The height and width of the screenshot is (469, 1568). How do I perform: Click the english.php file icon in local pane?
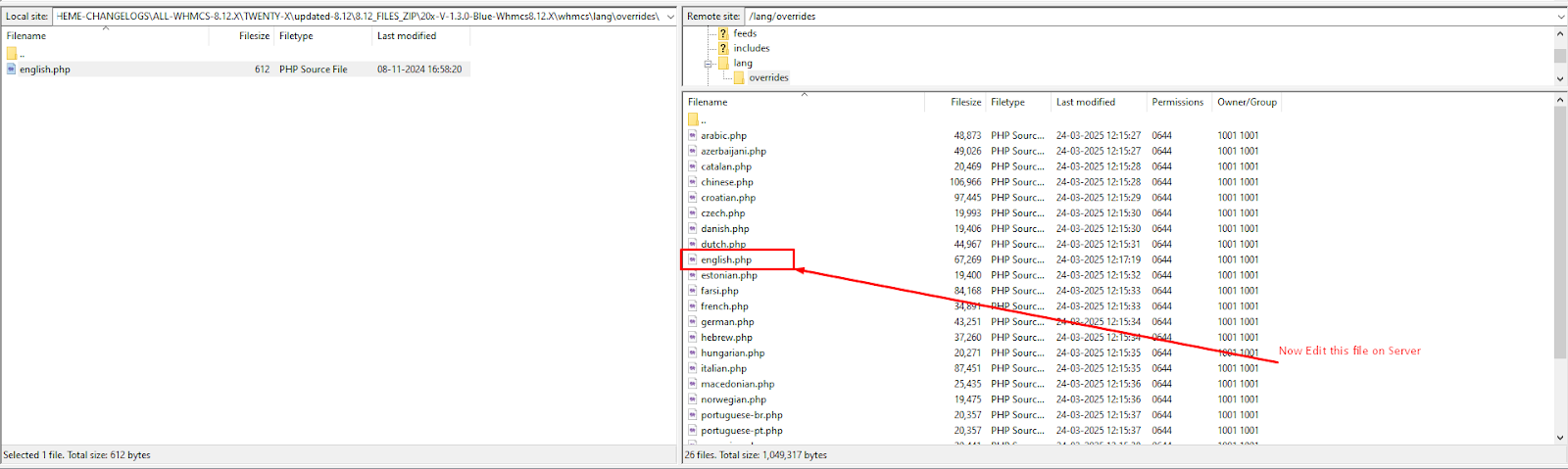12,70
